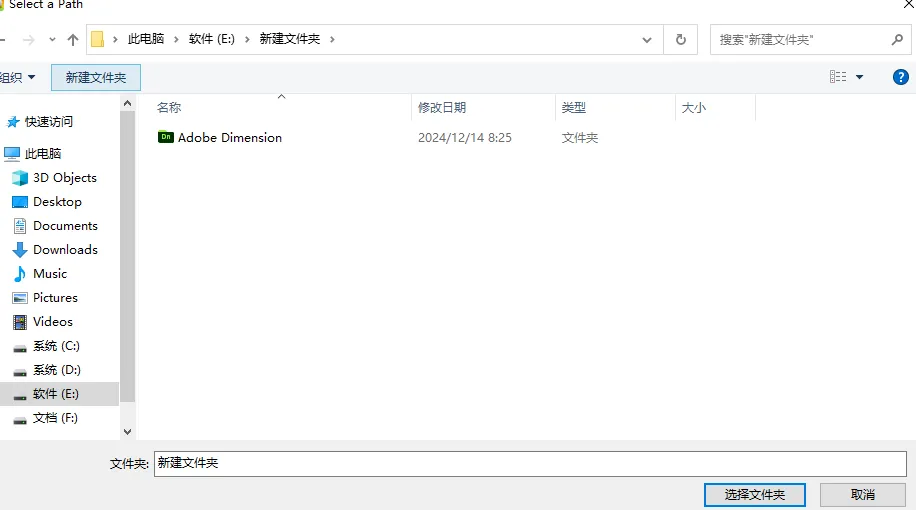Open the 组织 menu

coord(18,77)
